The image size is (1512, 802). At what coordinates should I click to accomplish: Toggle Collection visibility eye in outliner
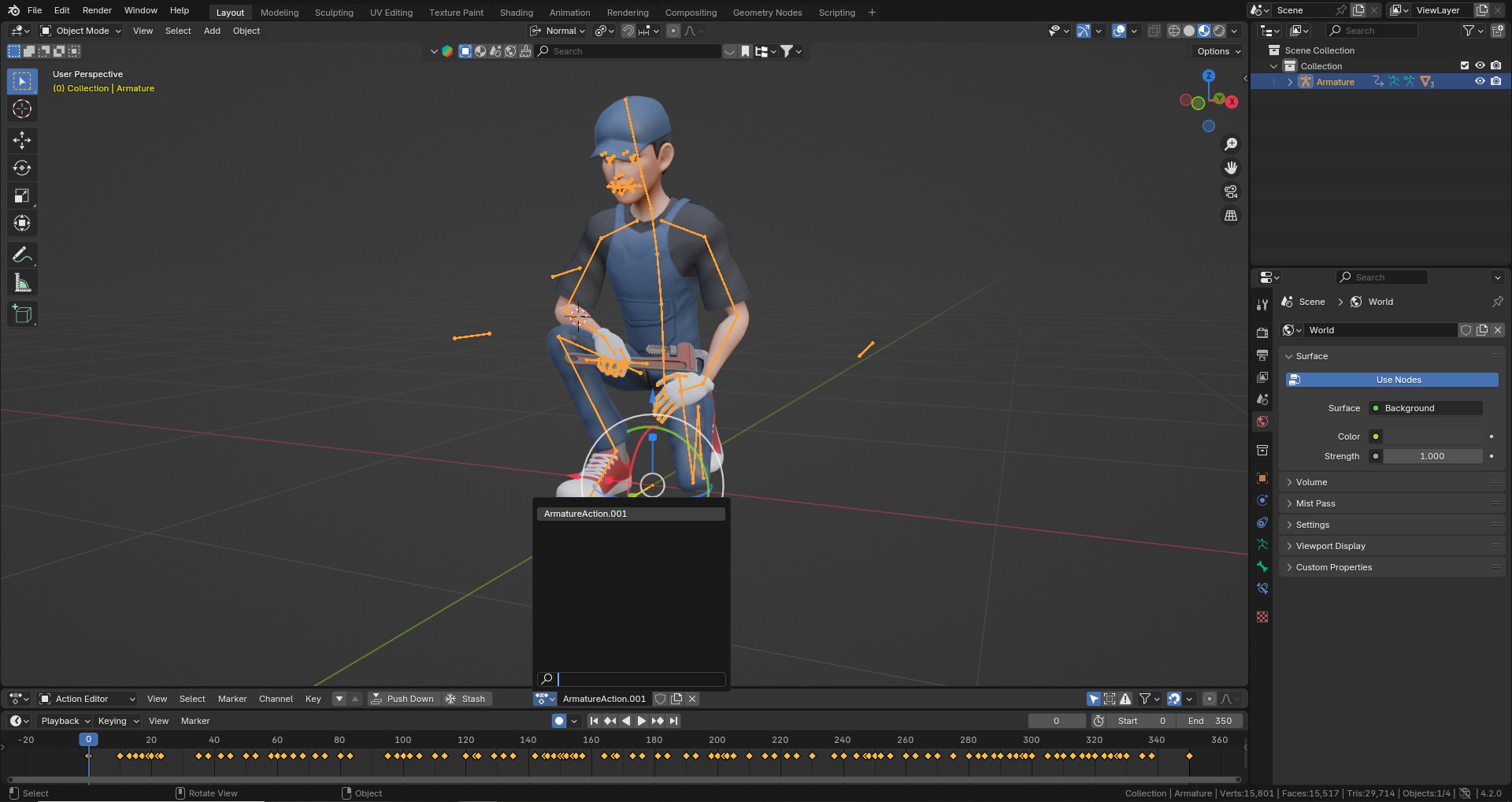(x=1480, y=65)
